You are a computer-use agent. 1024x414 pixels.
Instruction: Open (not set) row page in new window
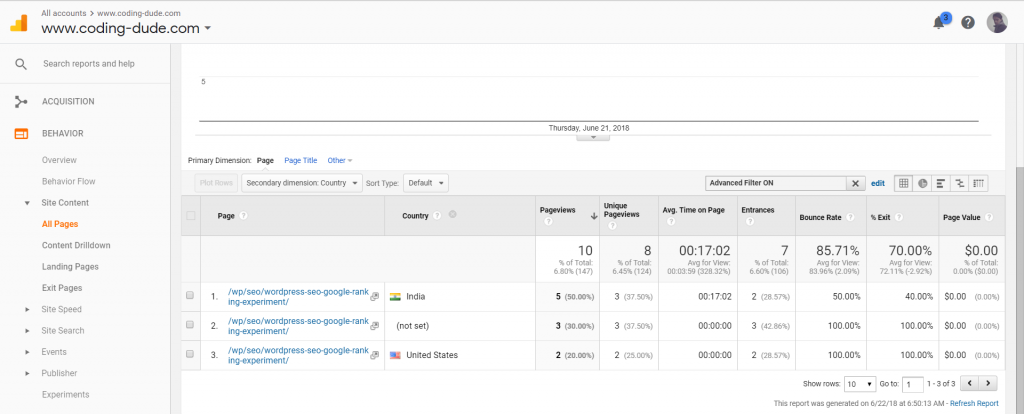pos(375,326)
